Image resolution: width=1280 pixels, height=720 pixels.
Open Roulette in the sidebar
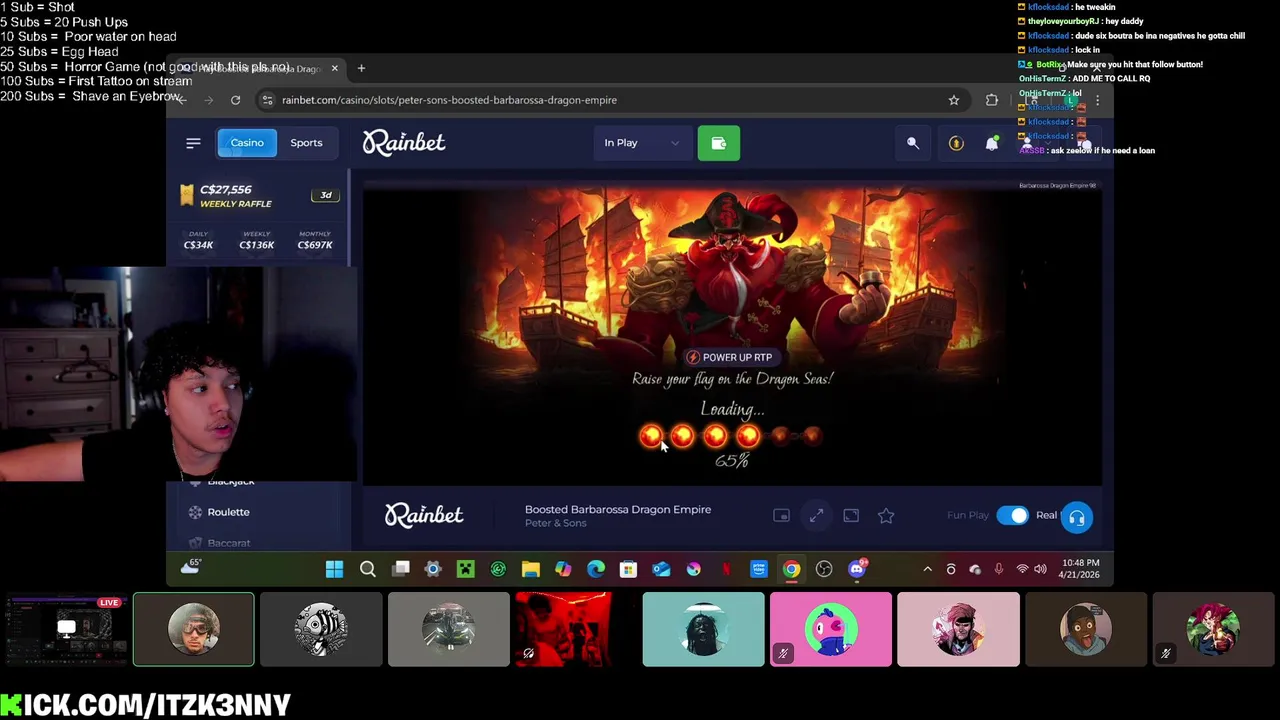click(x=228, y=512)
